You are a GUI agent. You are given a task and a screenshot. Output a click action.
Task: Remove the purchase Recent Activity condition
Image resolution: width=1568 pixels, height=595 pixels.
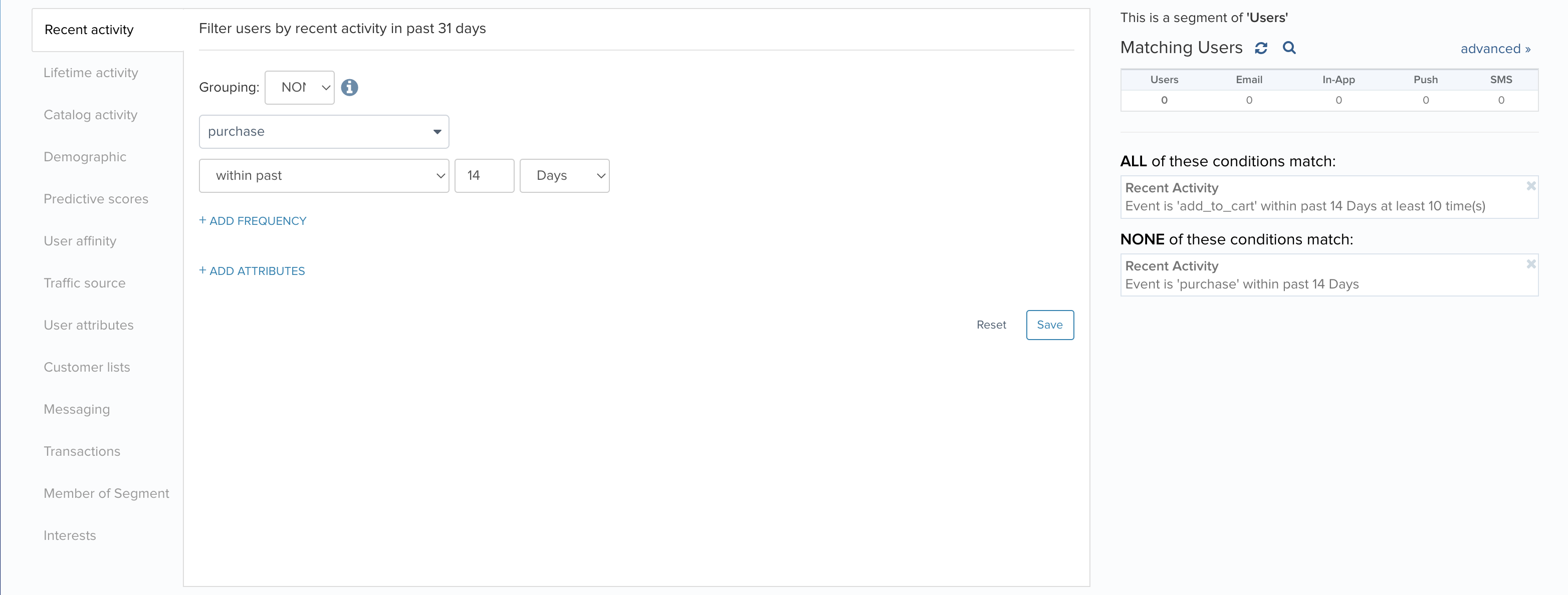pyautogui.click(x=1530, y=264)
